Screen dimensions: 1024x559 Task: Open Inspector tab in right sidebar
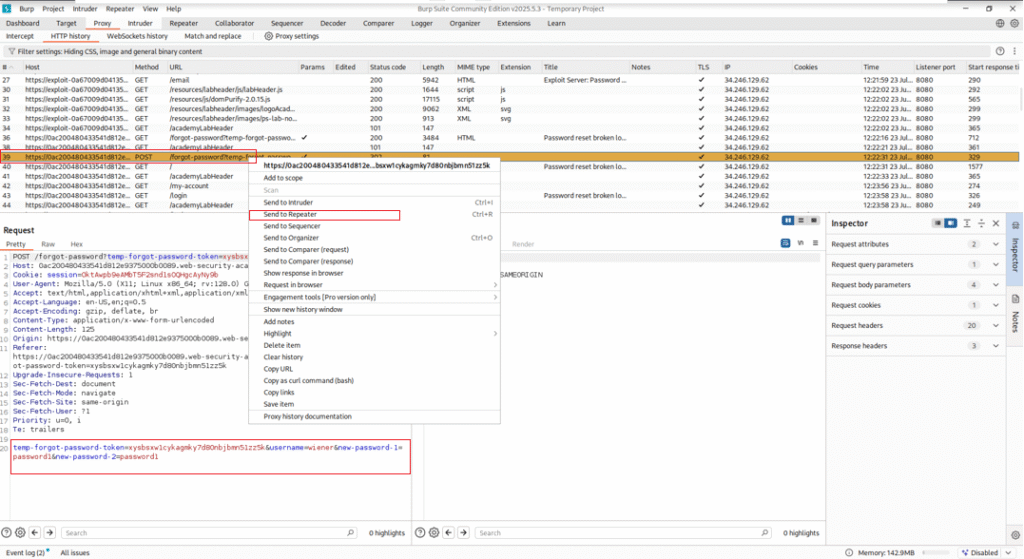[1015, 248]
